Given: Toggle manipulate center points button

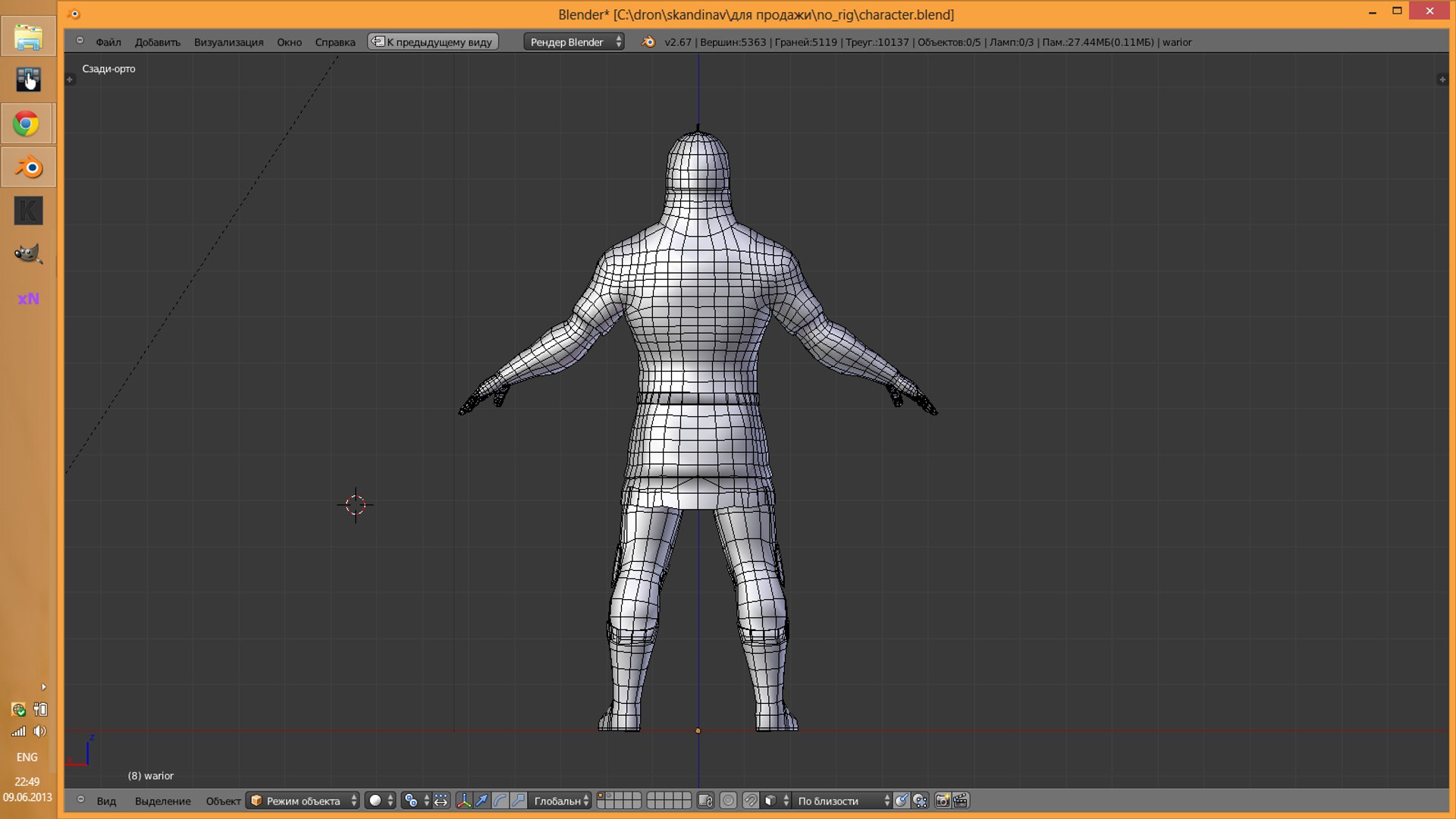Looking at the screenshot, I should 441,801.
